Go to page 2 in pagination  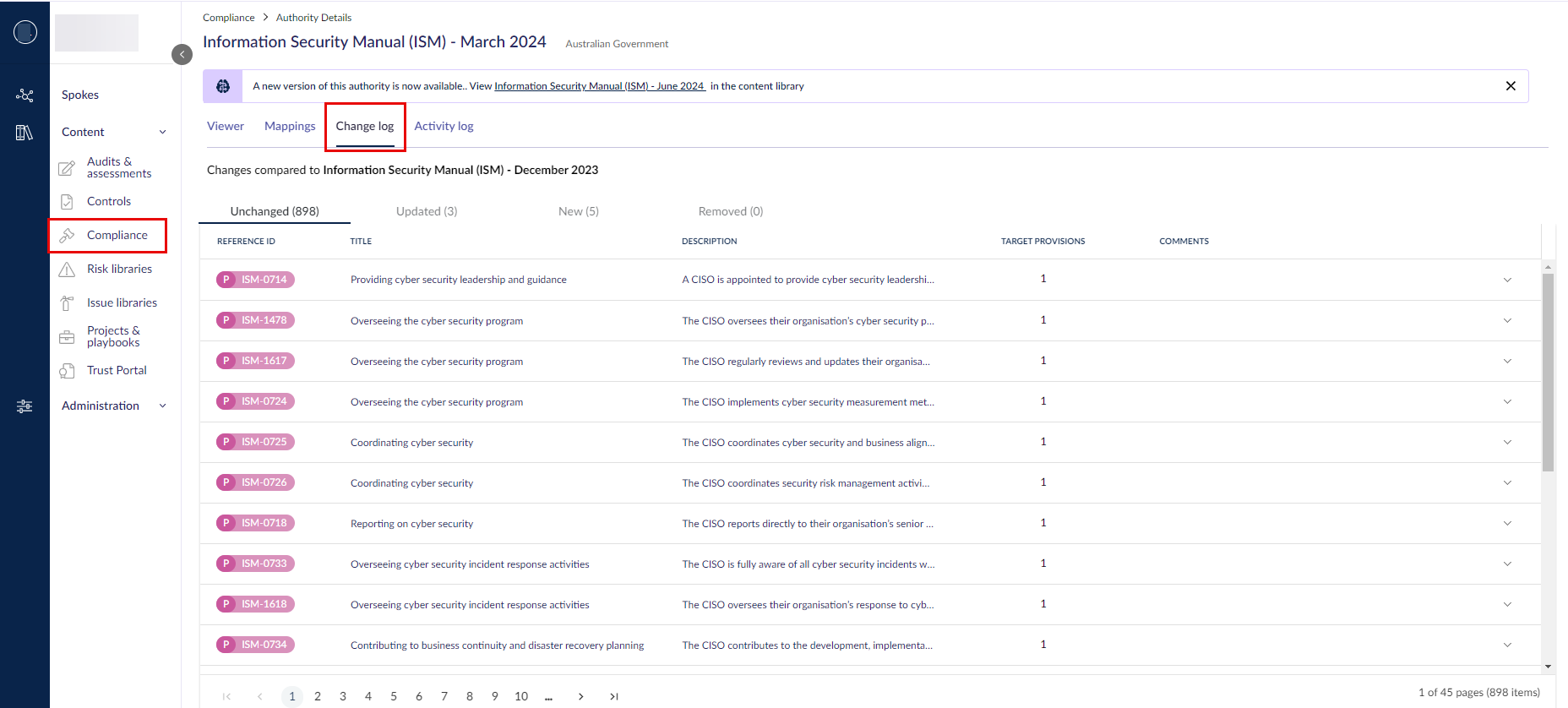pos(318,696)
